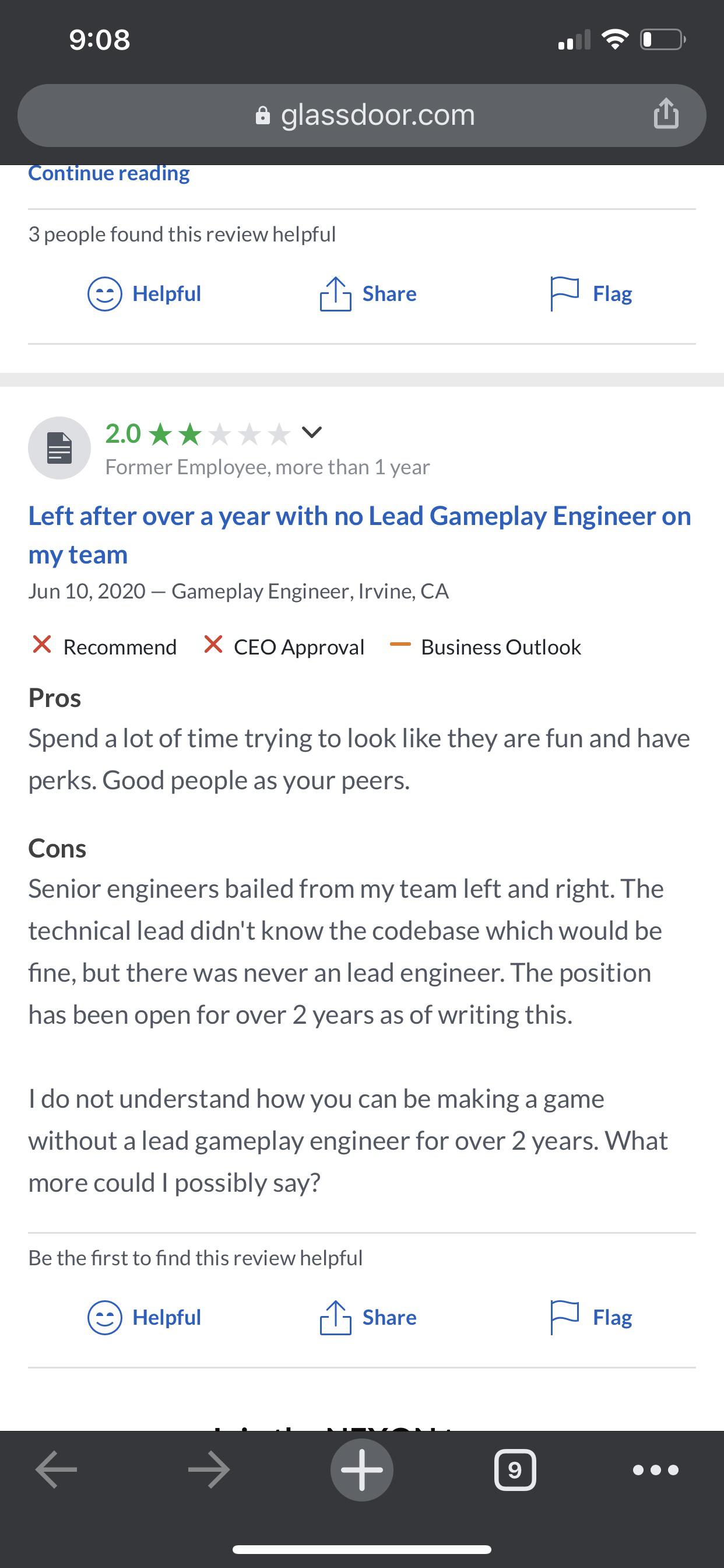
Task: Tap the CEO Approval red X indicator
Action: click(x=213, y=644)
